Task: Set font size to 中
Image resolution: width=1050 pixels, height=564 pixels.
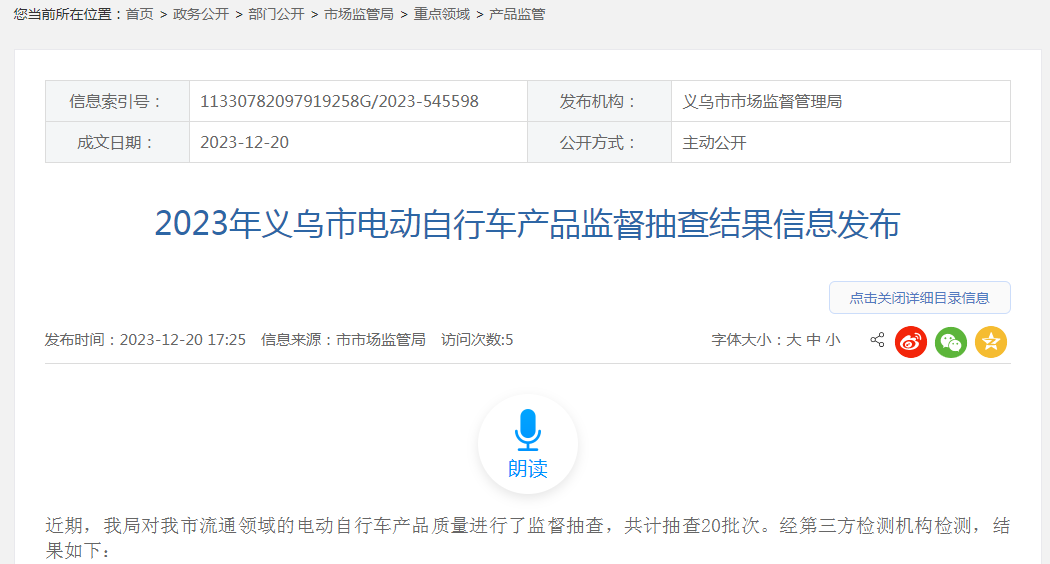Action: [x=813, y=340]
